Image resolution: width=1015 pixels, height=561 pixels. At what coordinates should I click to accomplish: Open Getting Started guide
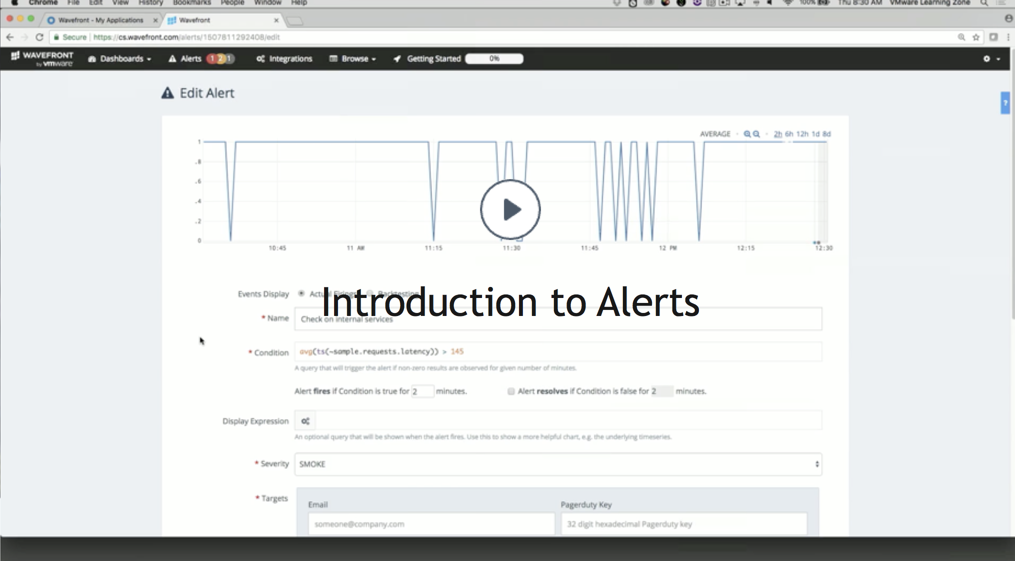pyautogui.click(x=427, y=59)
